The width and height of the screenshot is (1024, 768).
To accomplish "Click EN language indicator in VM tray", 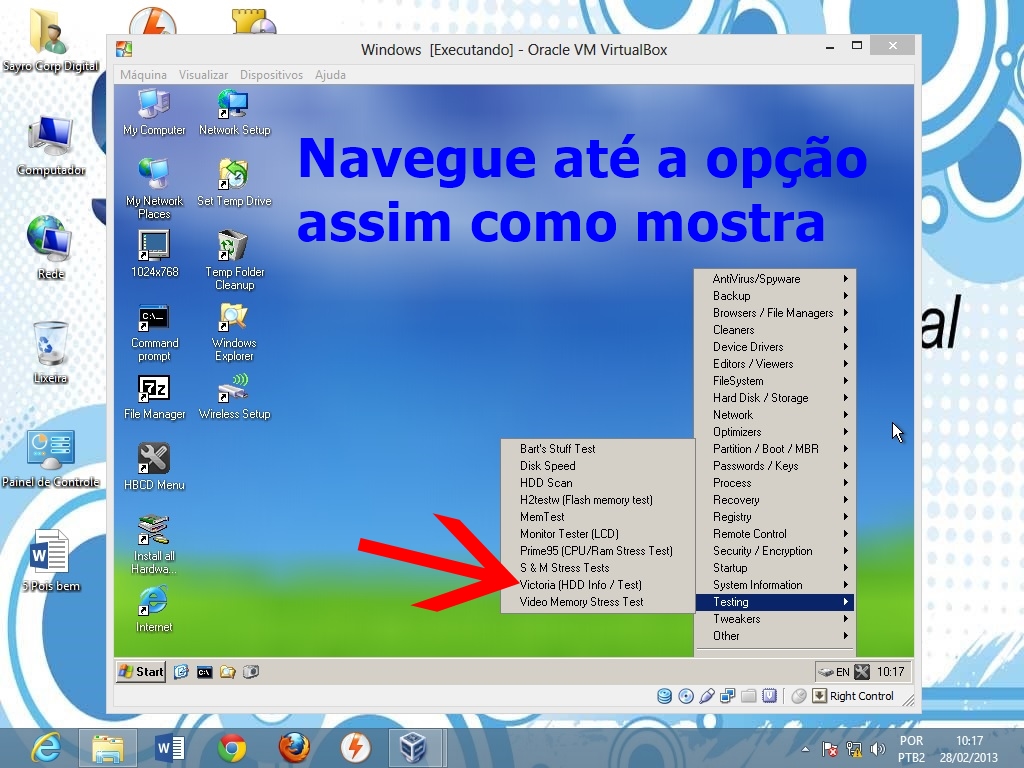I will 842,672.
